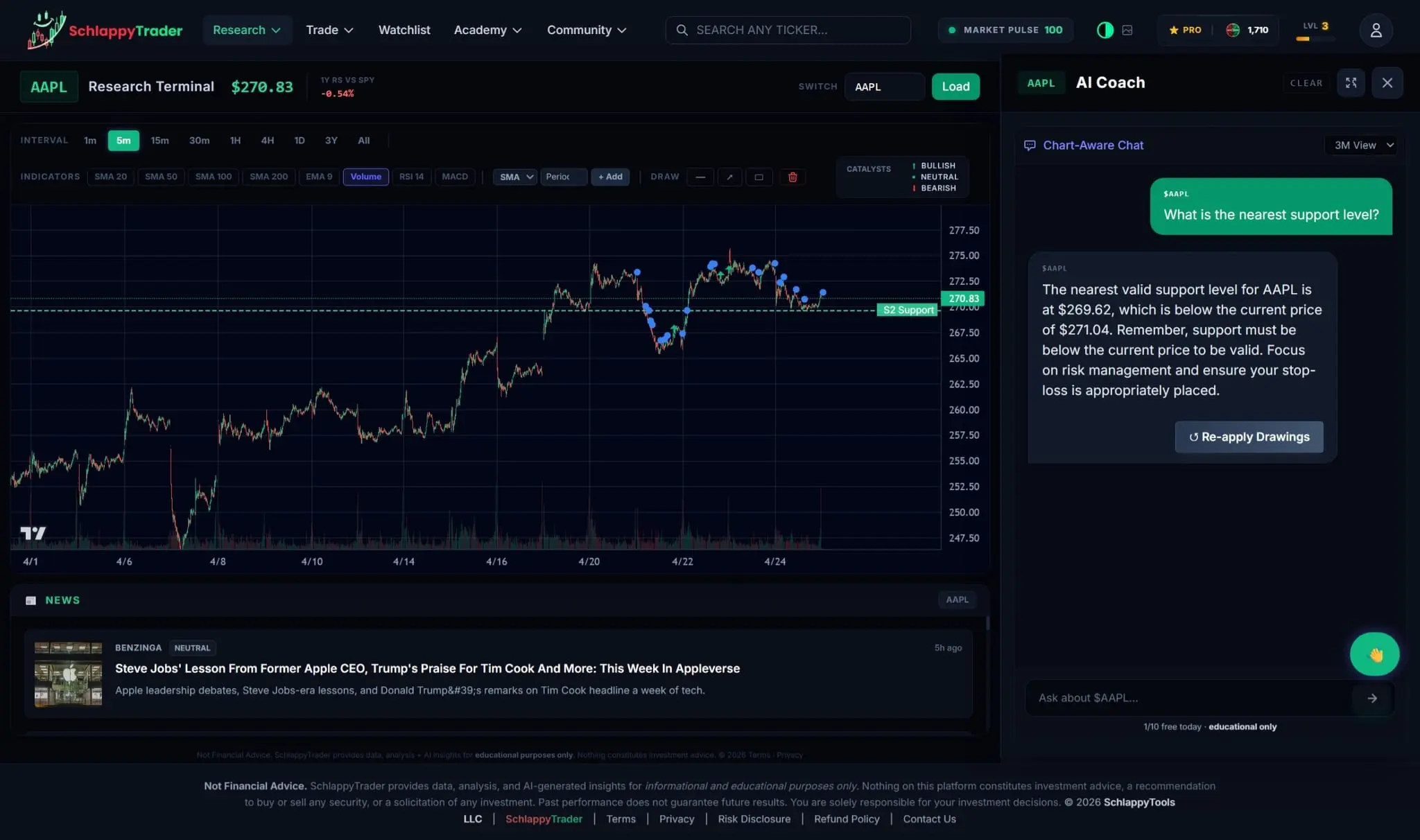This screenshot has width=1420, height=840.
Task: Click the Market Pulse 100 badge
Action: (x=1005, y=30)
